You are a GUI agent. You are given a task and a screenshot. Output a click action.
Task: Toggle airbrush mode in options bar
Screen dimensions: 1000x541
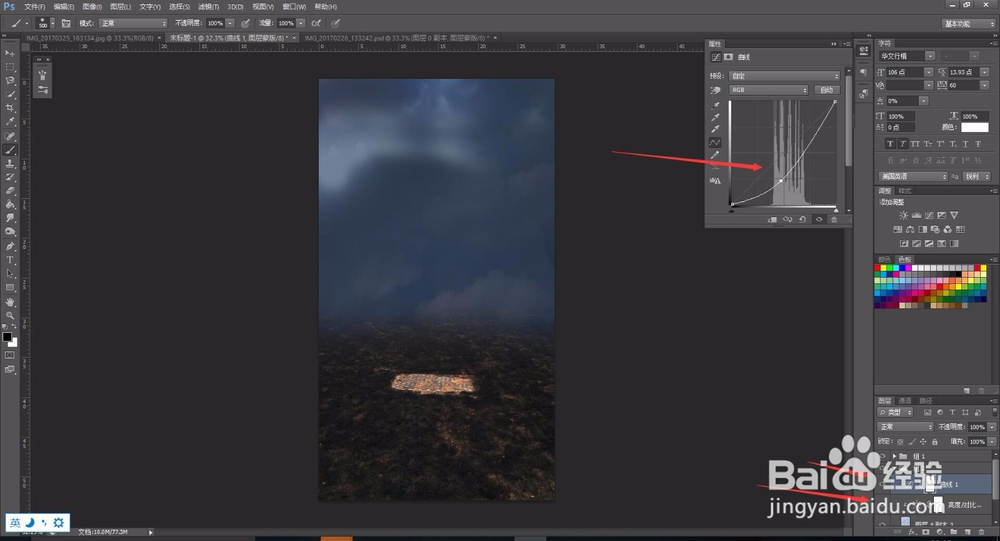click(x=316, y=23)
